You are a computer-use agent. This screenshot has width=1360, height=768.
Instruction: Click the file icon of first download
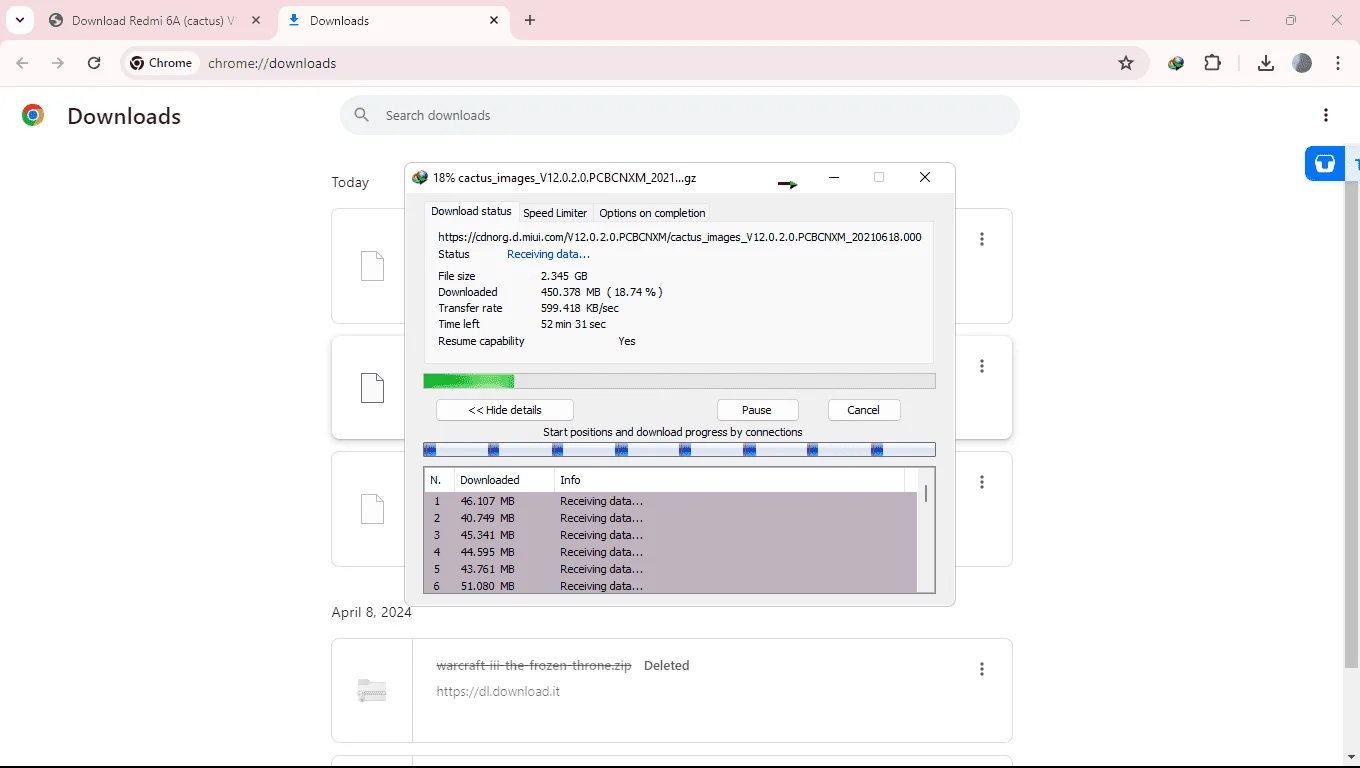[x=372, y=266]
